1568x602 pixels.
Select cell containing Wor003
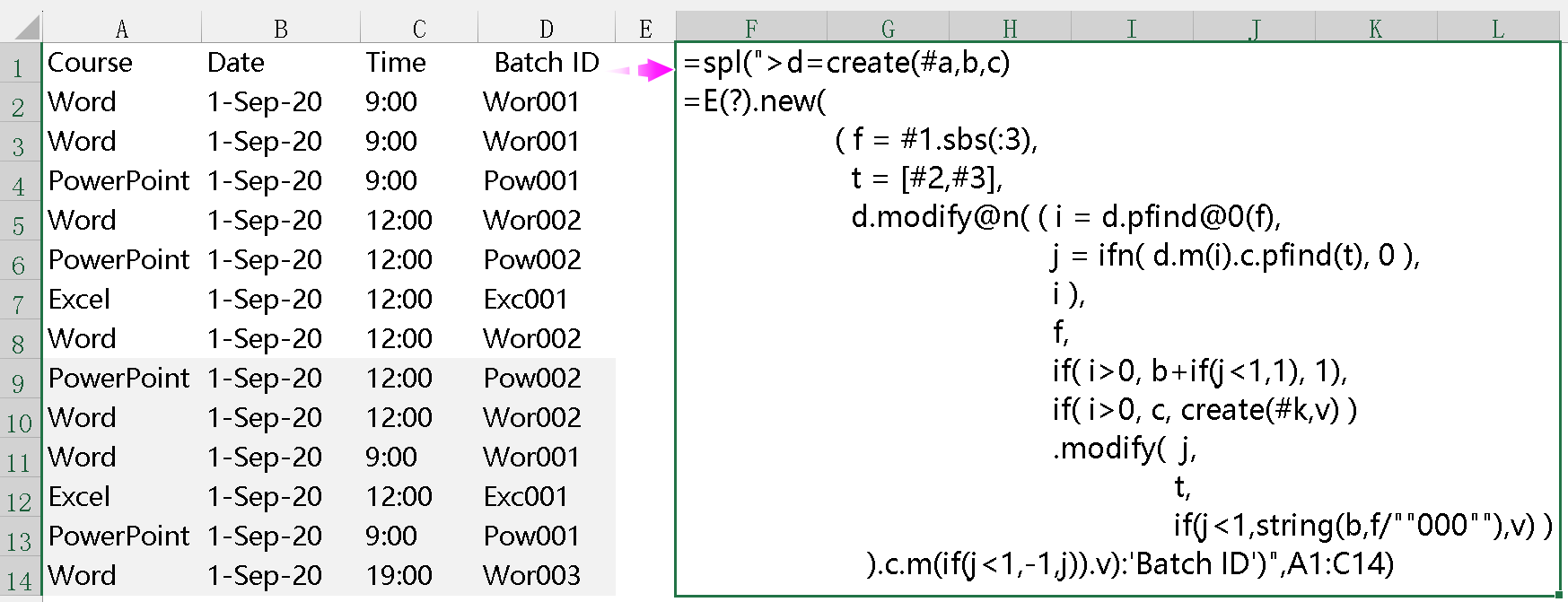531,575
